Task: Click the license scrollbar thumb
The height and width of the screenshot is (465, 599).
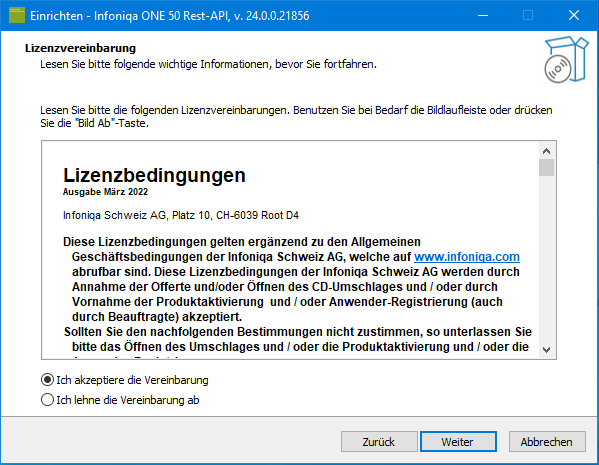Action: [546, 168]
